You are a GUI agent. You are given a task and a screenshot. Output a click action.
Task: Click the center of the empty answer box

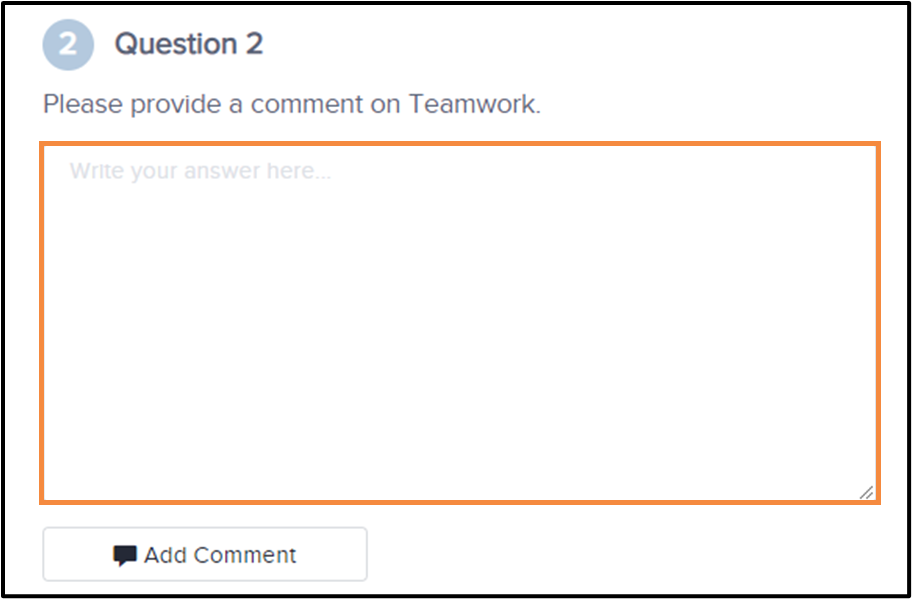click(460, 322)
